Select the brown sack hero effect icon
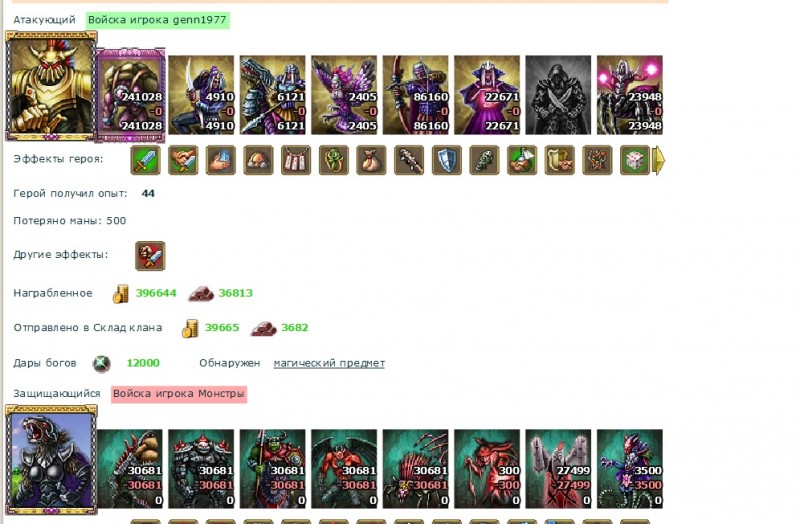 pos(371,160)
